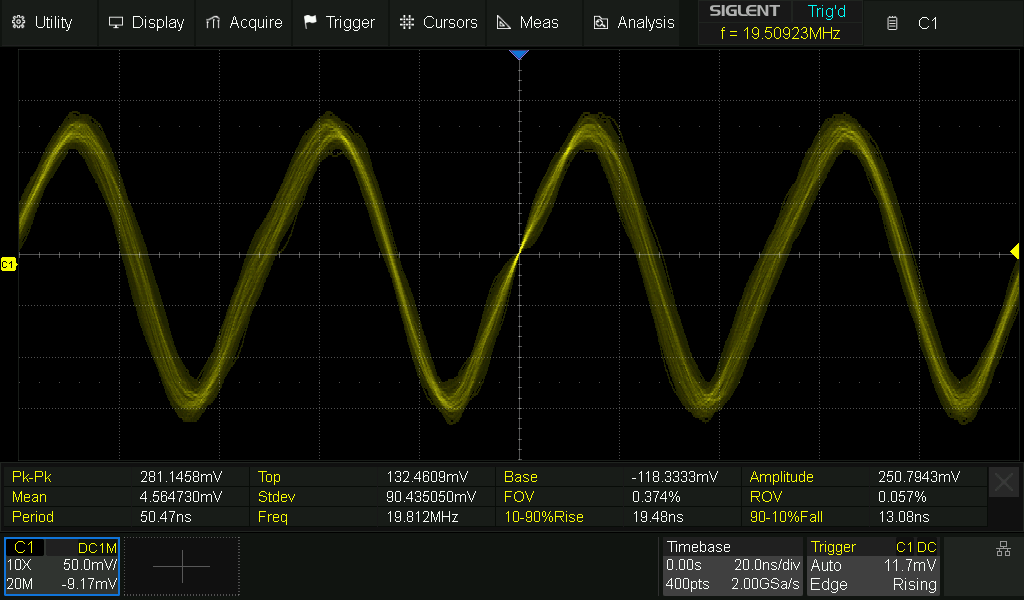The image size is (1024, 600).
Task: Select the Stdev value 90.435050mV
Action: tap(431, 497)
